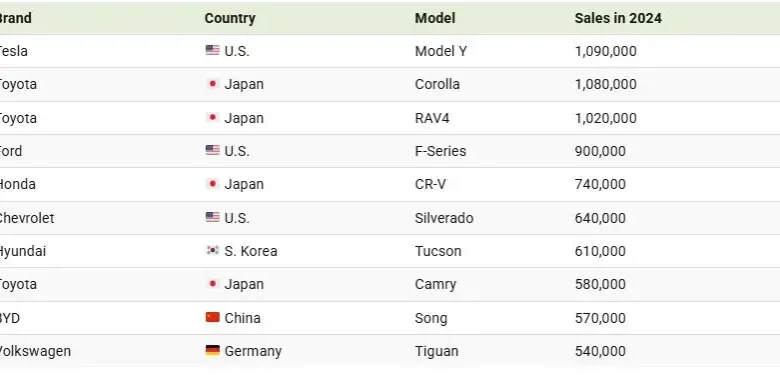Click the Germany flag in the Volkswagen row
Screen dimensions: 780x375
click(x=212, y=350)
